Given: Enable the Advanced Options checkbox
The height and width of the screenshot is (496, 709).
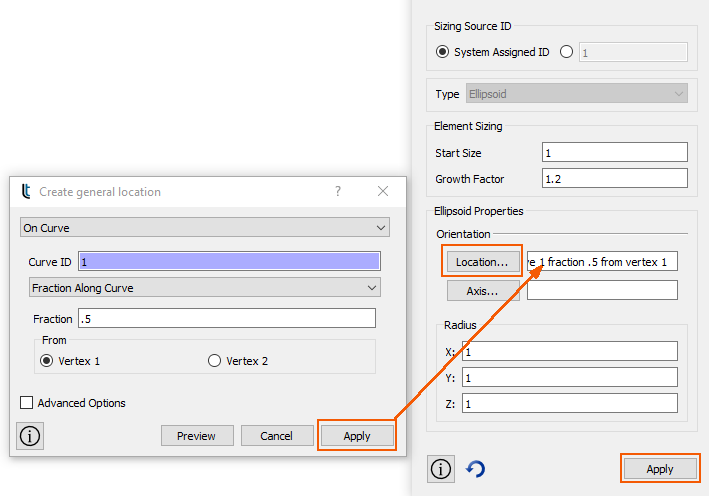Looking at the screenshot, I should [27, 403].
